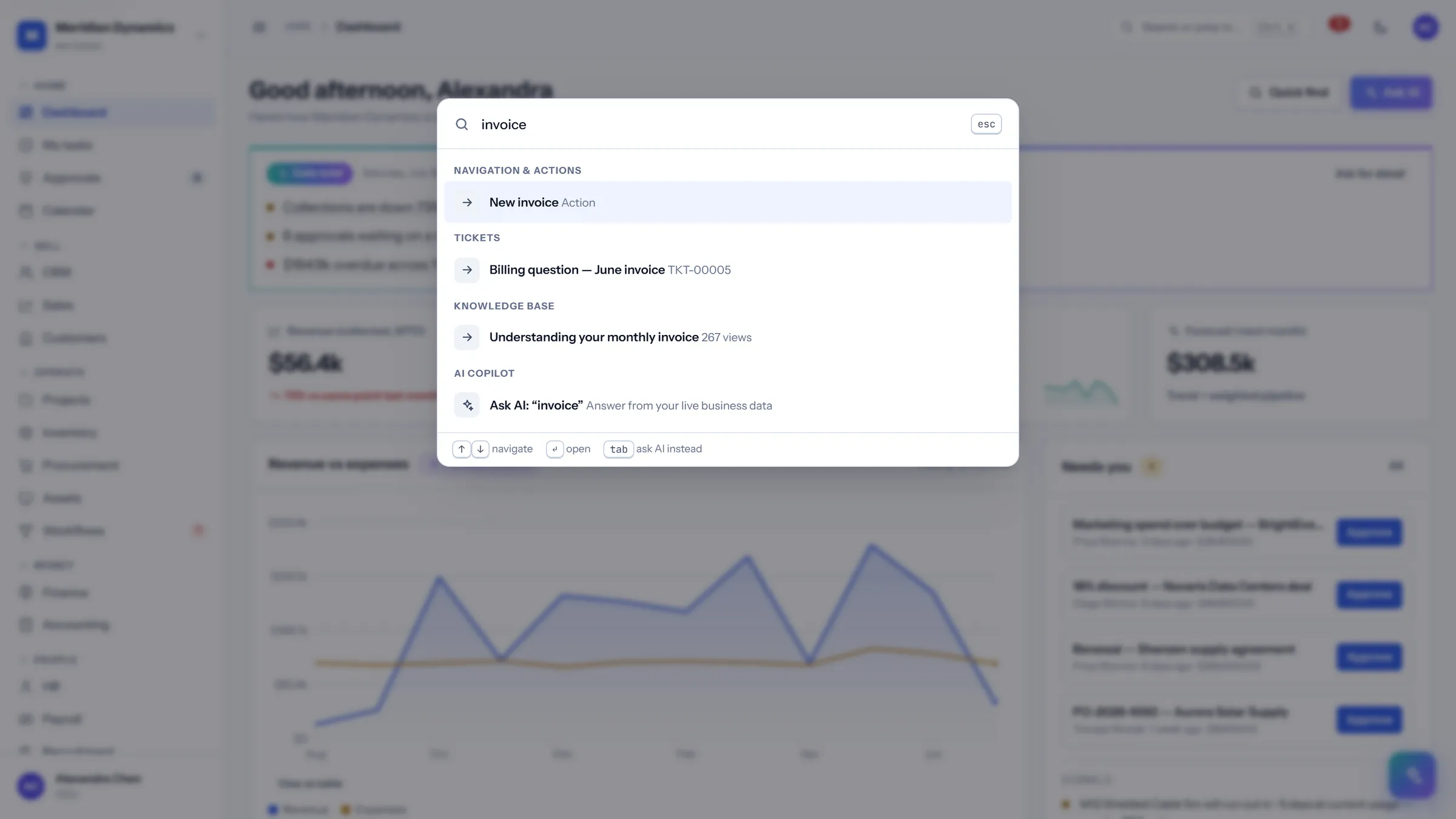Open the floating assistant button at the bottom right

(1412, 775)
